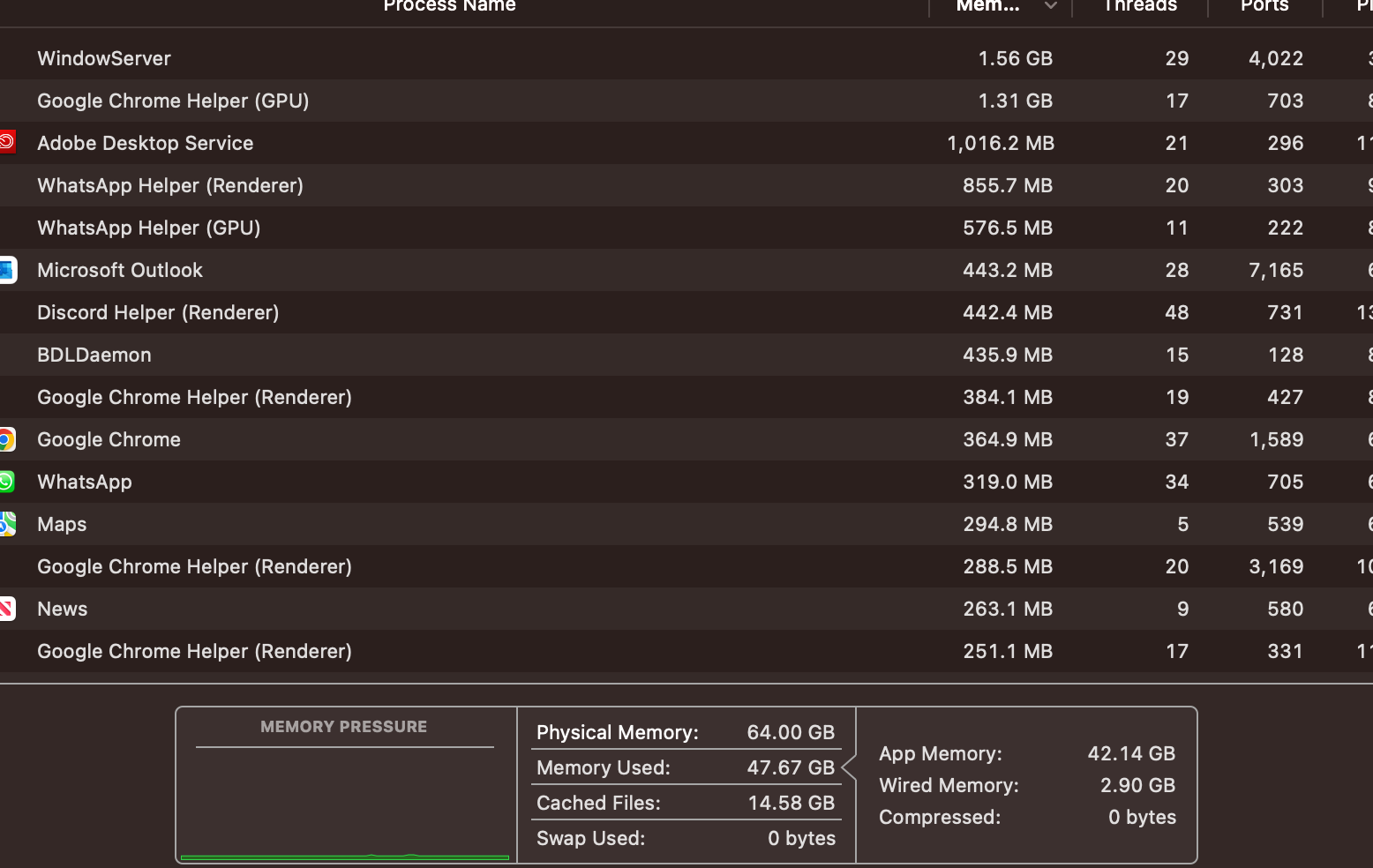This screenshot has width=1373, height=868.
Task: Click the 294.8 MB memory value
Action: point(1008,524)
